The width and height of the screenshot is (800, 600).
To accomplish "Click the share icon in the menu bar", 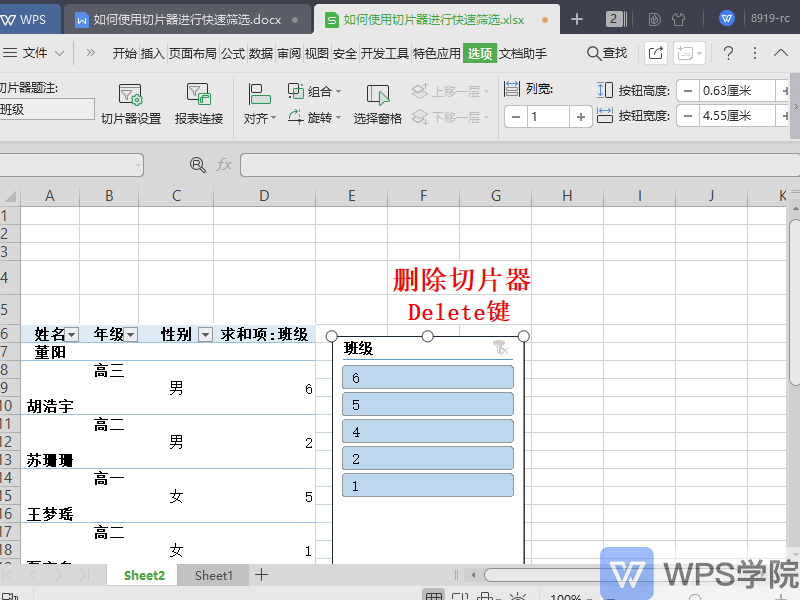I will (656, 53).
